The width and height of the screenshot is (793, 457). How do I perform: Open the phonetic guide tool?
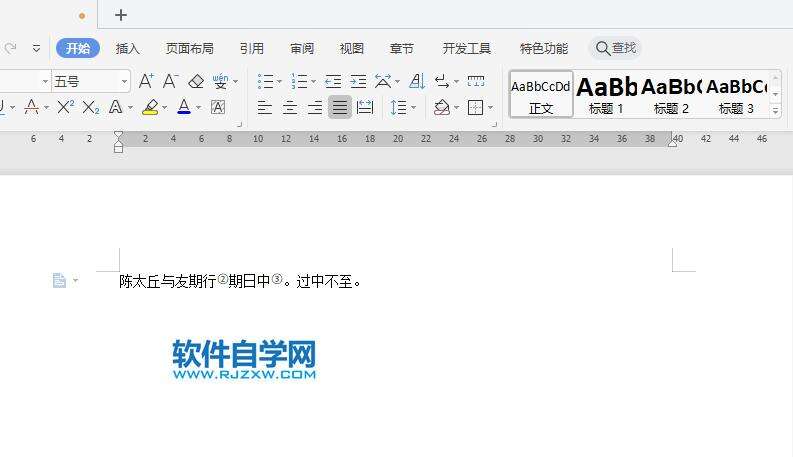pos(220,81)
